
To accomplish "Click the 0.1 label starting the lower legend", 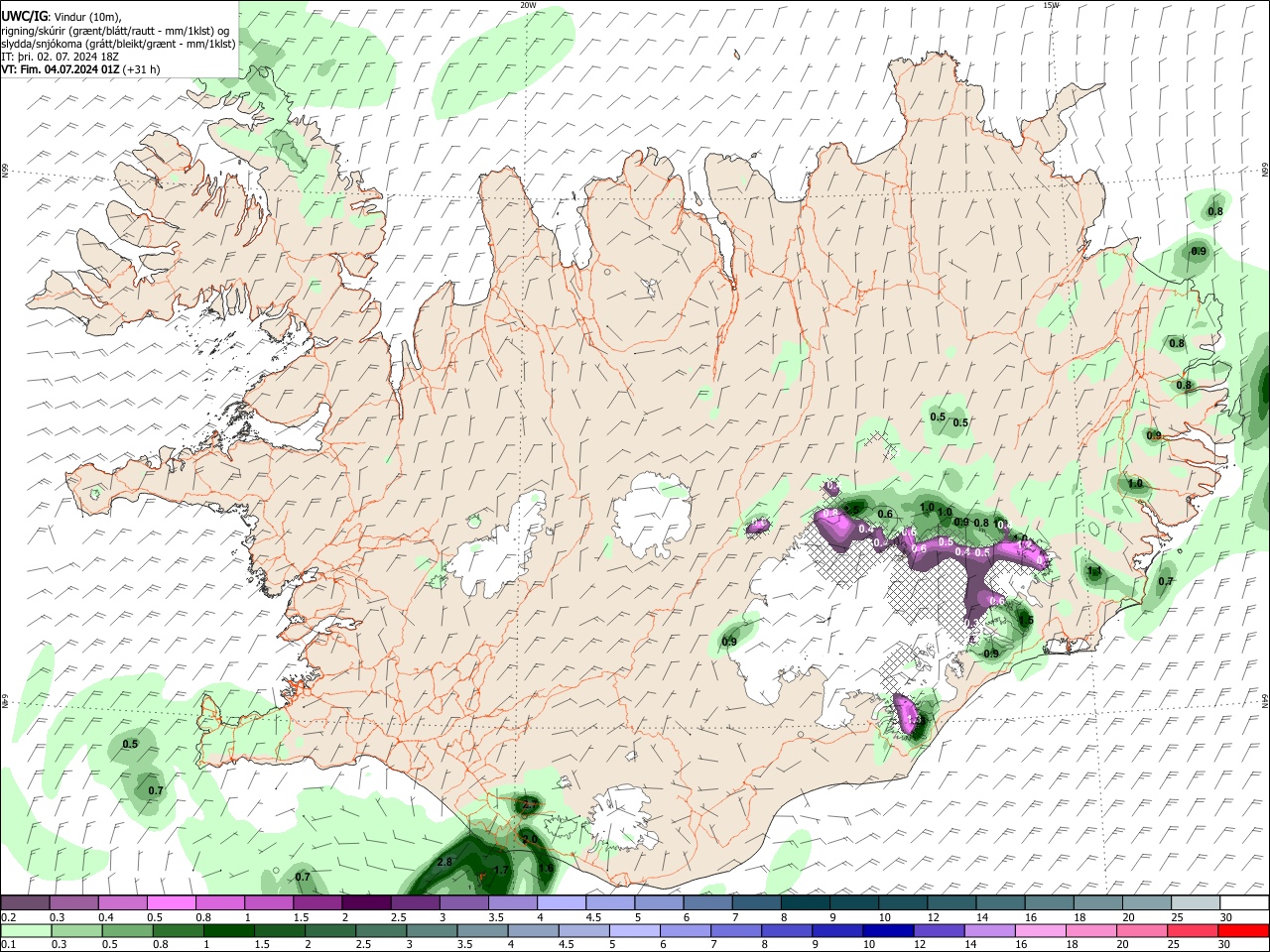I will (x=8, y=945).
